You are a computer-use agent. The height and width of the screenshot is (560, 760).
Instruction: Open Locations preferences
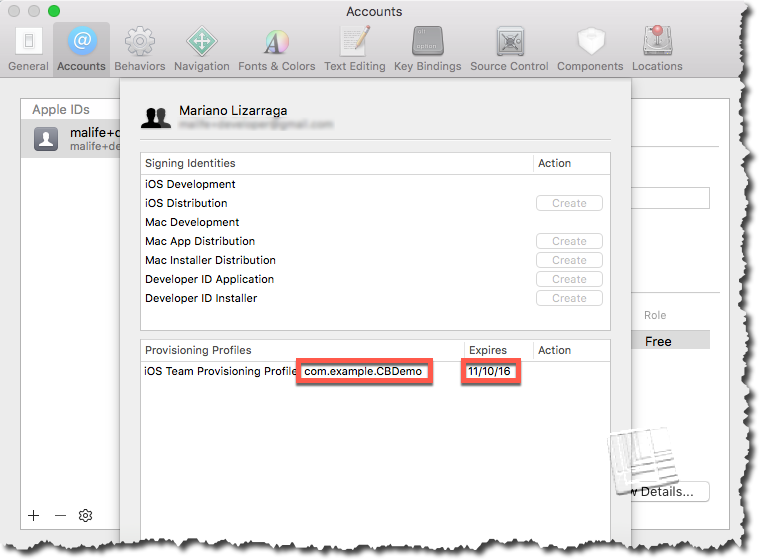pyautogui.click(x=657, y=49)
